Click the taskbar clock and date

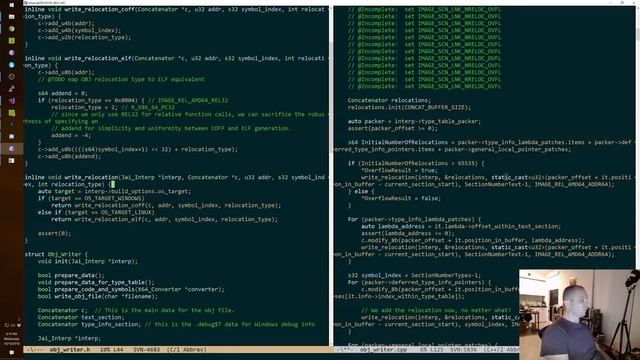11,339
